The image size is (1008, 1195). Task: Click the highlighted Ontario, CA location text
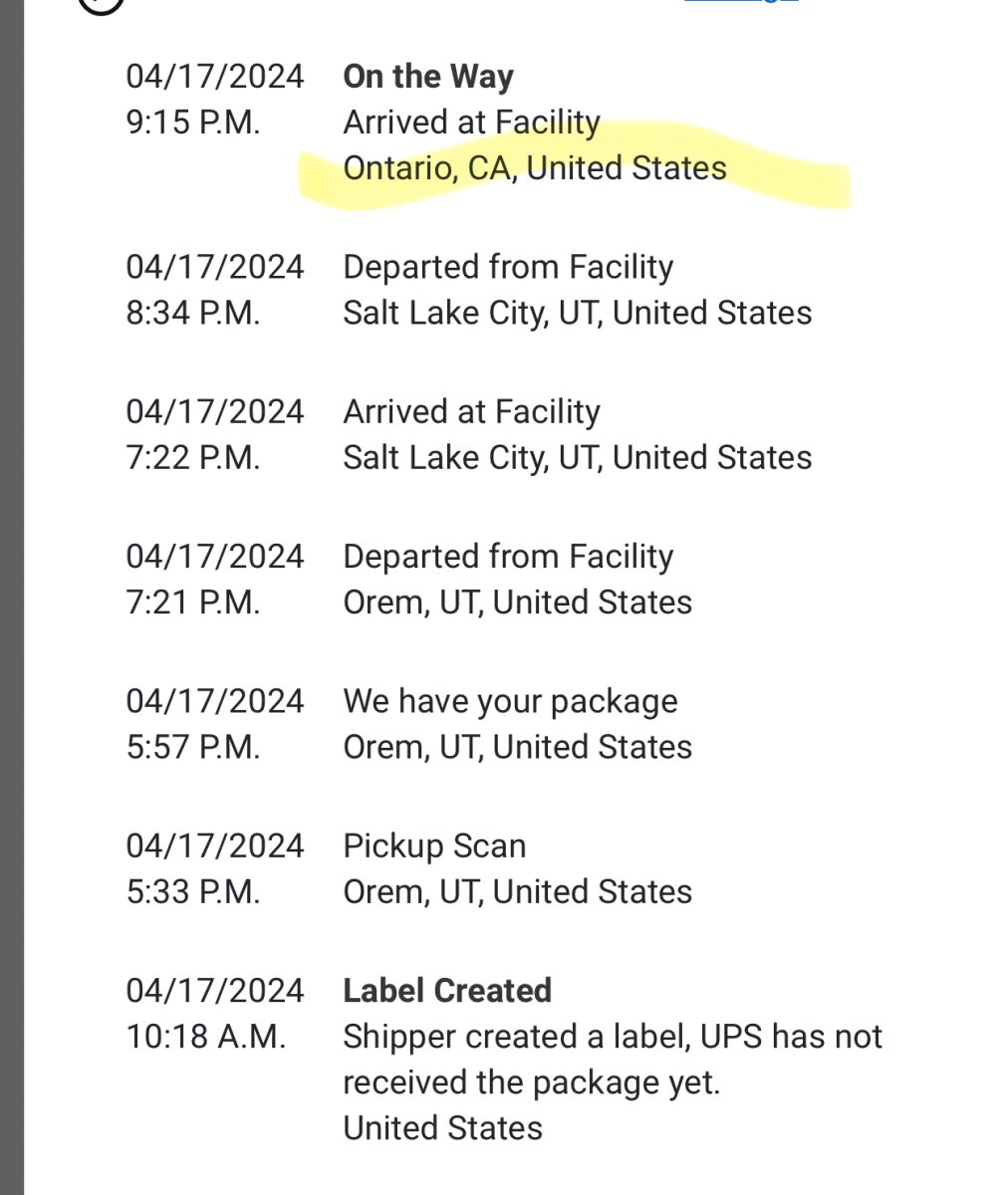pyautogui.click(x=535, y=167)
